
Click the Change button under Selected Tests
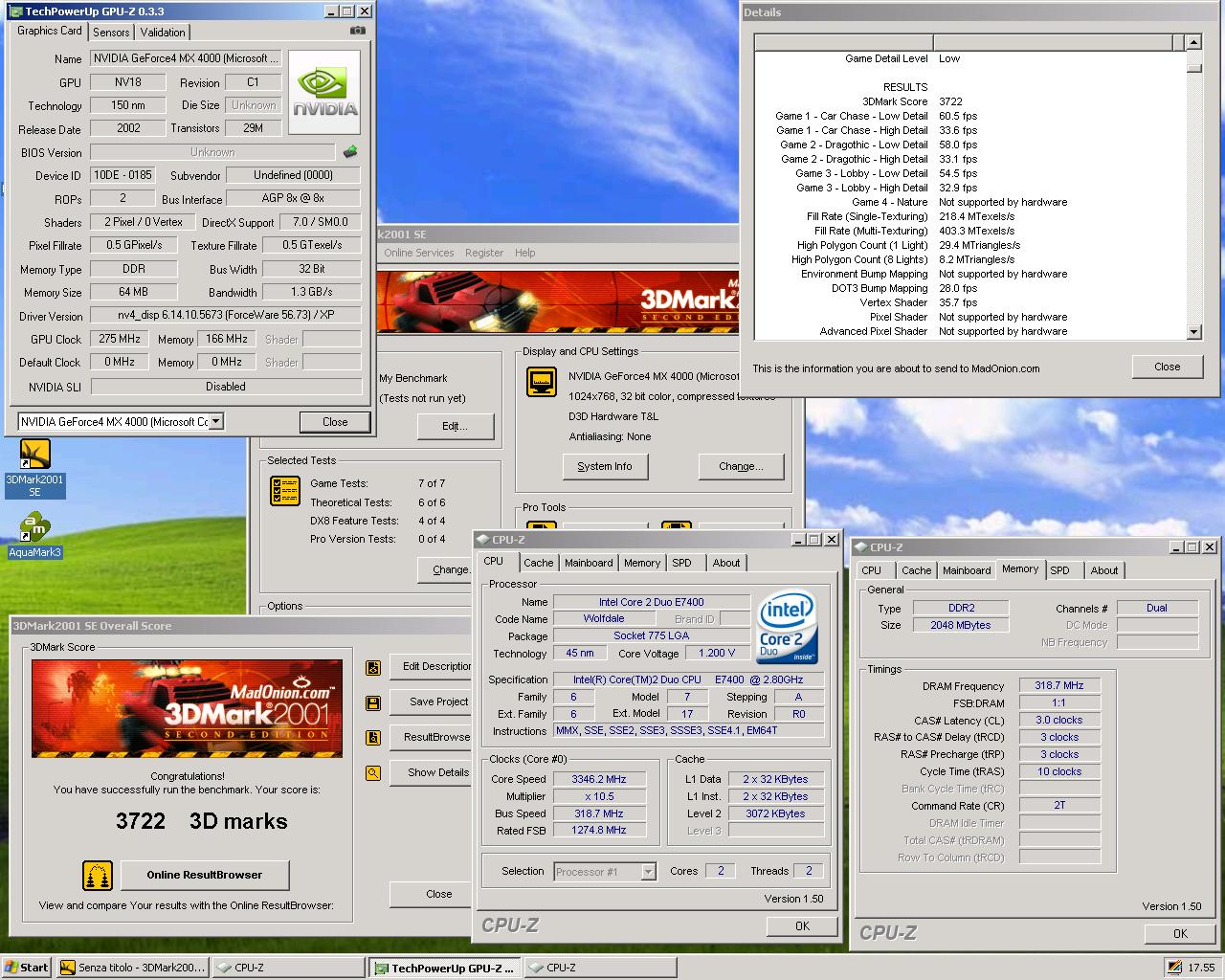click(x=446, y=569)
